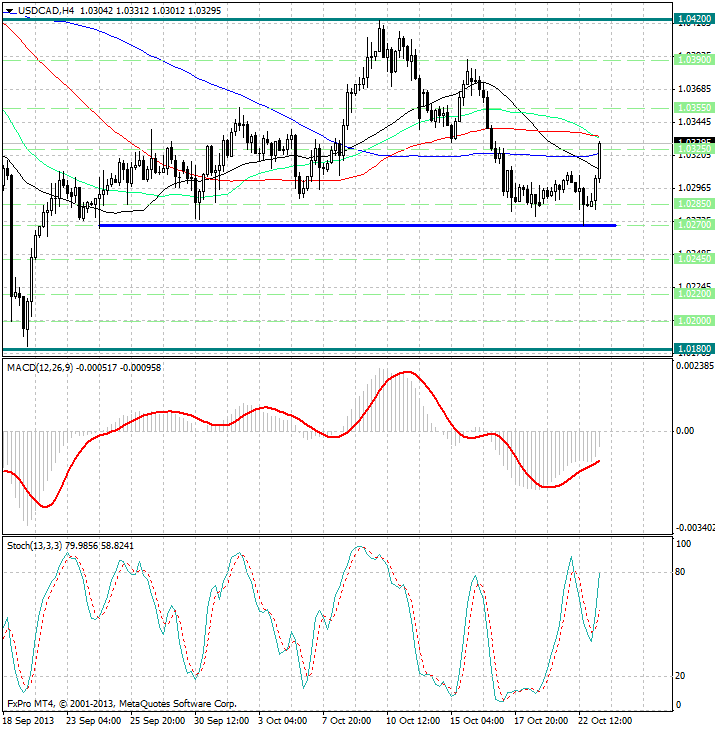This screenshot has height=729, width=715.
Task: Click the FxPro MT4 MetaQuotes copyright text
Action: [122, 704]
